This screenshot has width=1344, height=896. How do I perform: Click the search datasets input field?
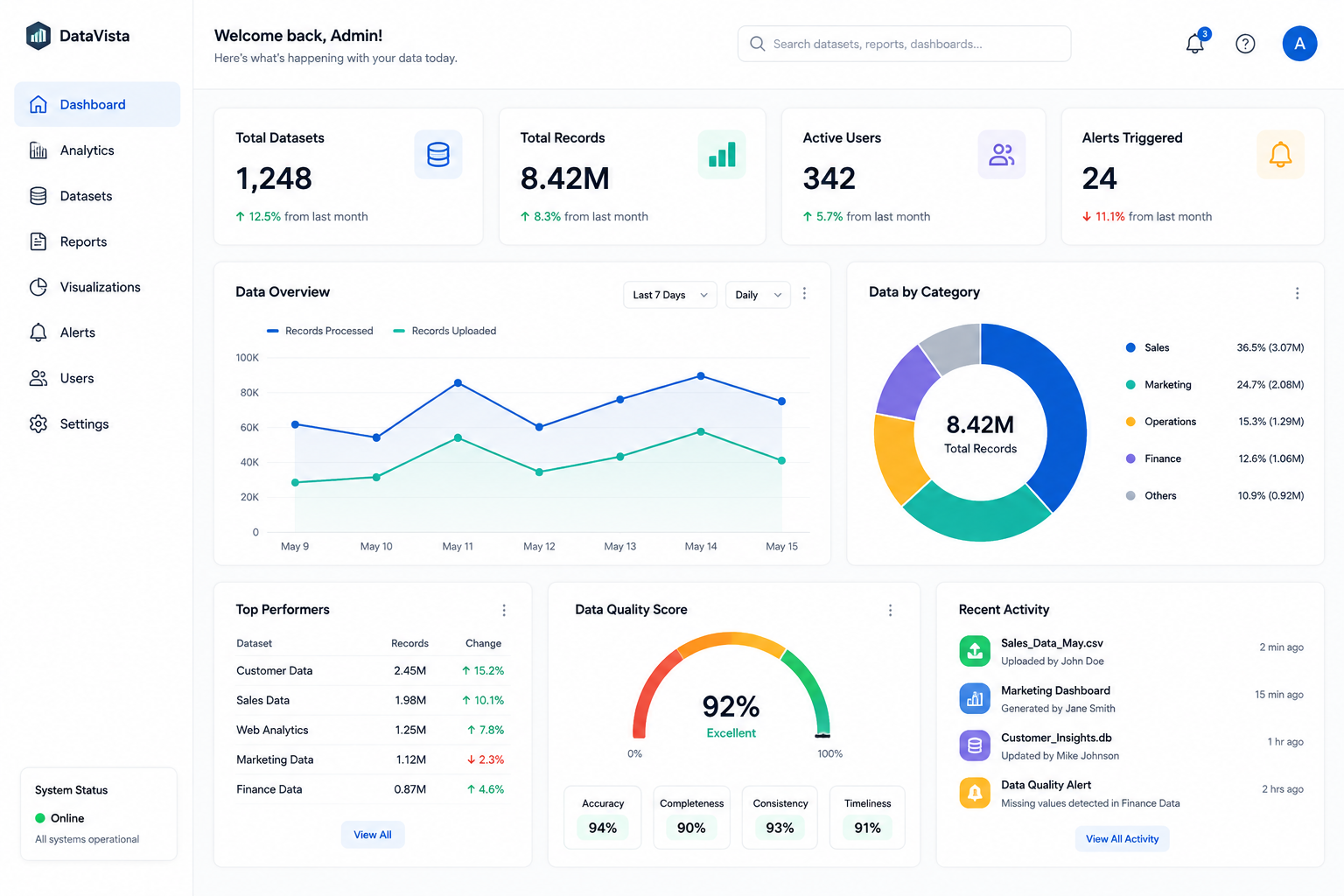click(x=904, y=44)
